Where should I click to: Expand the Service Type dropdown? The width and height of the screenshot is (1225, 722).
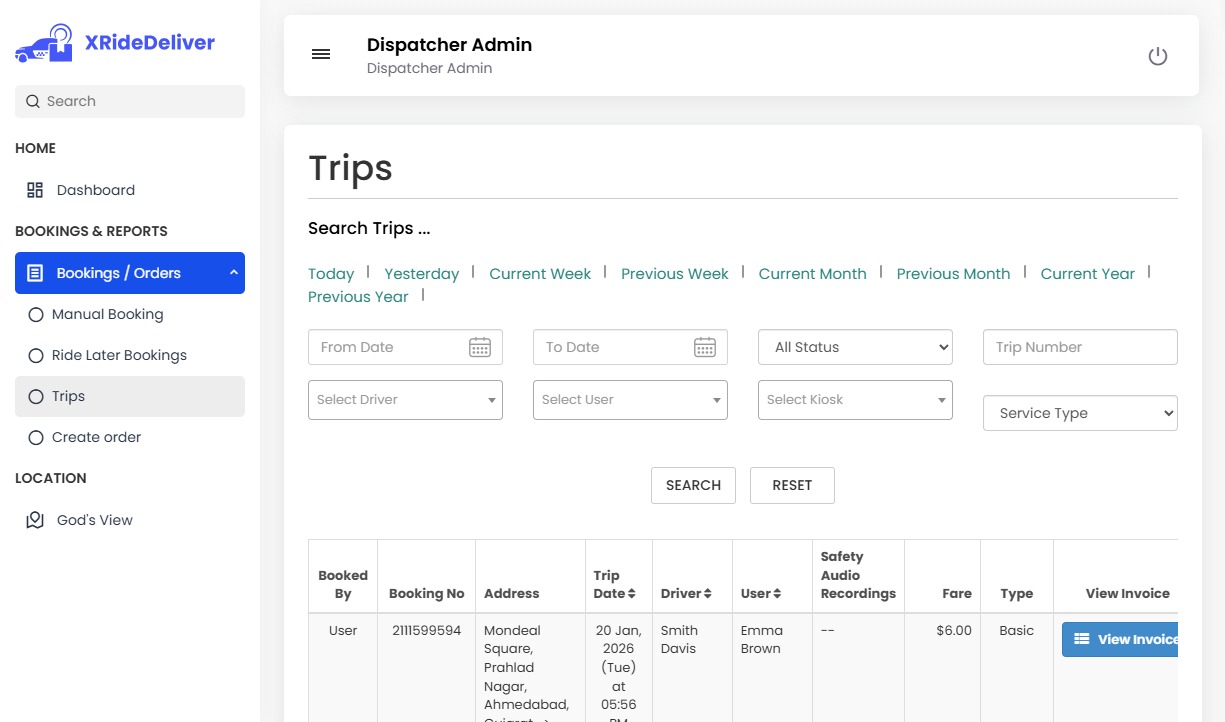(1080, 413)
